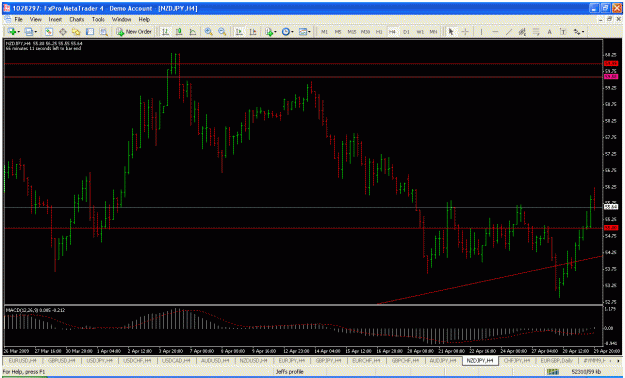The image size is (625, 378).
Task: Select the Trendline drawing tool
Action: [x=509, y=32]
